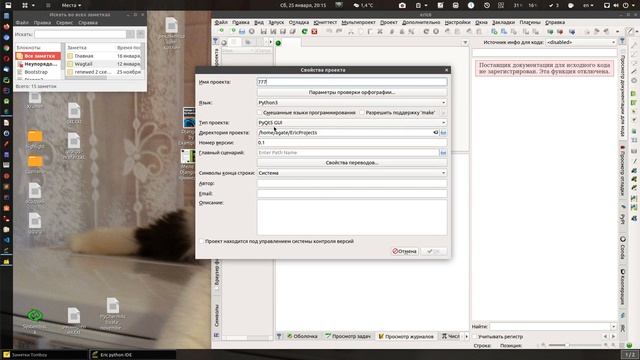Click into the Email field
640x360 pixels.
click(352, 194)
